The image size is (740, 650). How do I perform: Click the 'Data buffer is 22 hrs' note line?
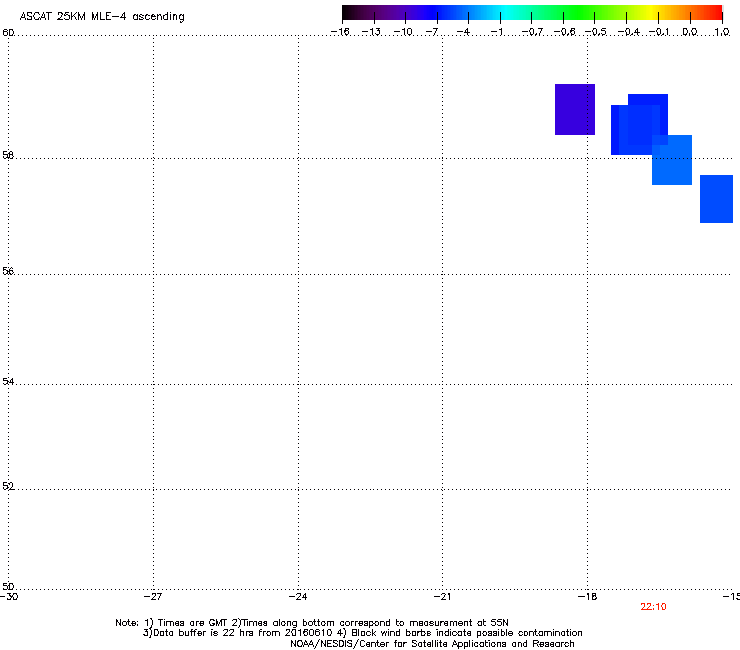point(362,633)
